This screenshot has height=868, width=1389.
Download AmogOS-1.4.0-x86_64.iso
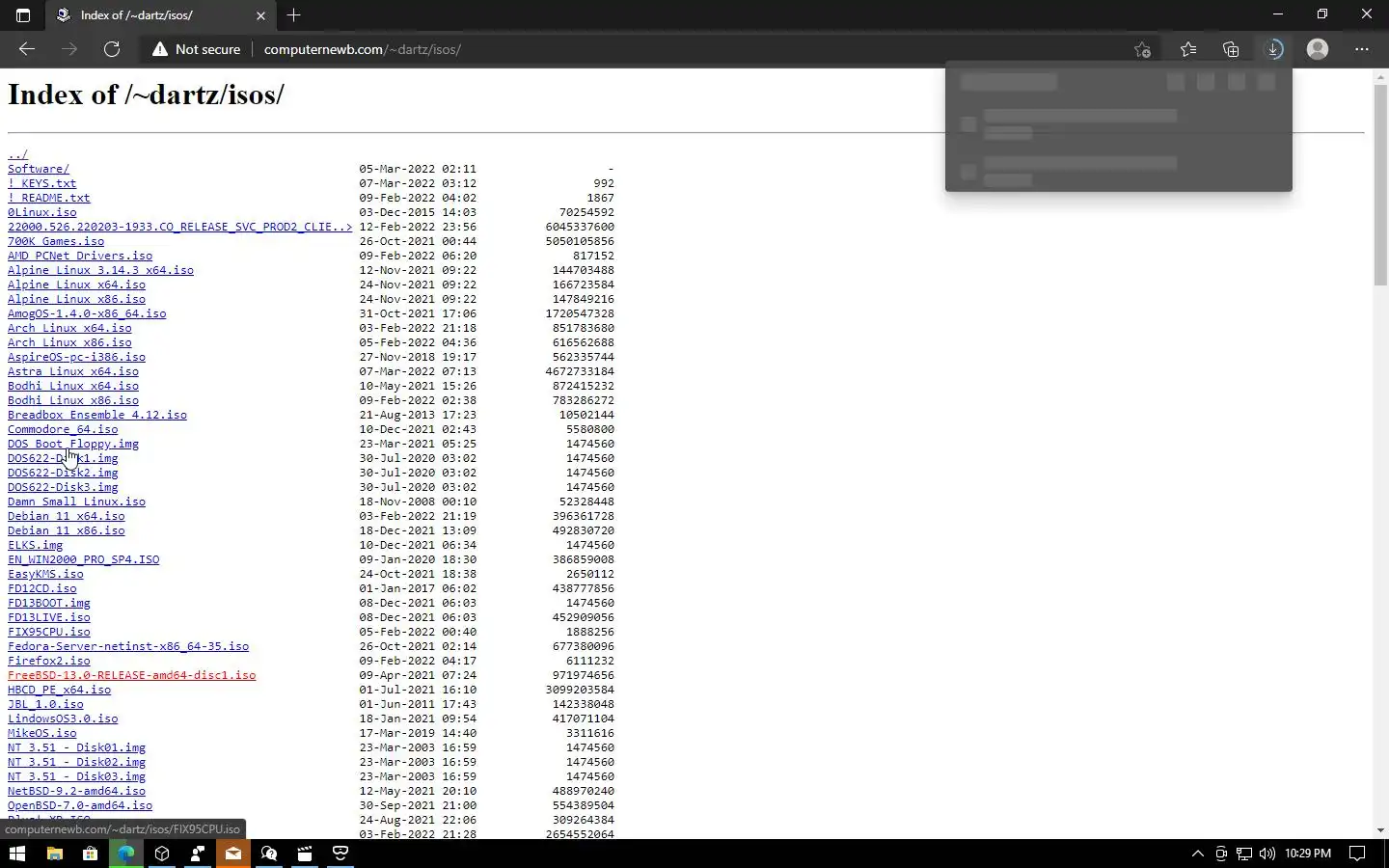click(87, 313)
